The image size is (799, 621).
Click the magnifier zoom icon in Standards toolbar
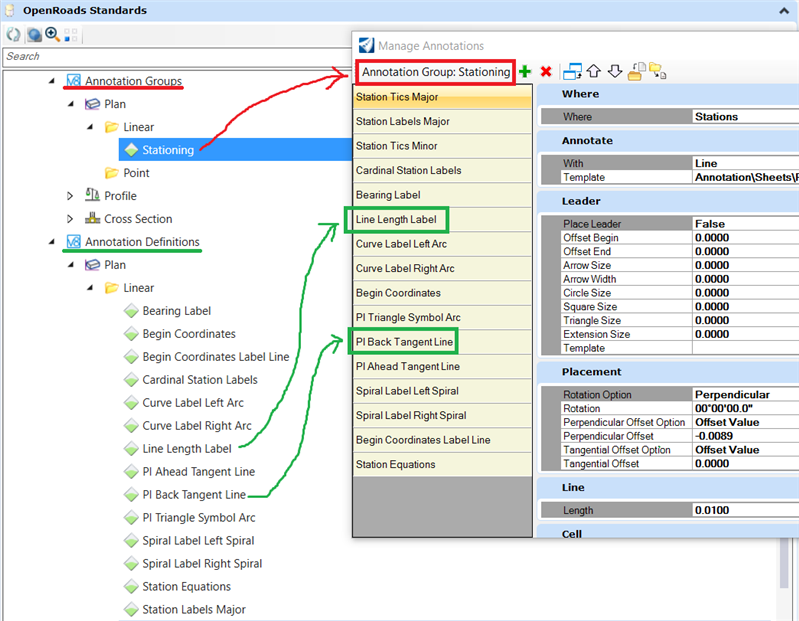pyautogui.click(x=52, y=35)
